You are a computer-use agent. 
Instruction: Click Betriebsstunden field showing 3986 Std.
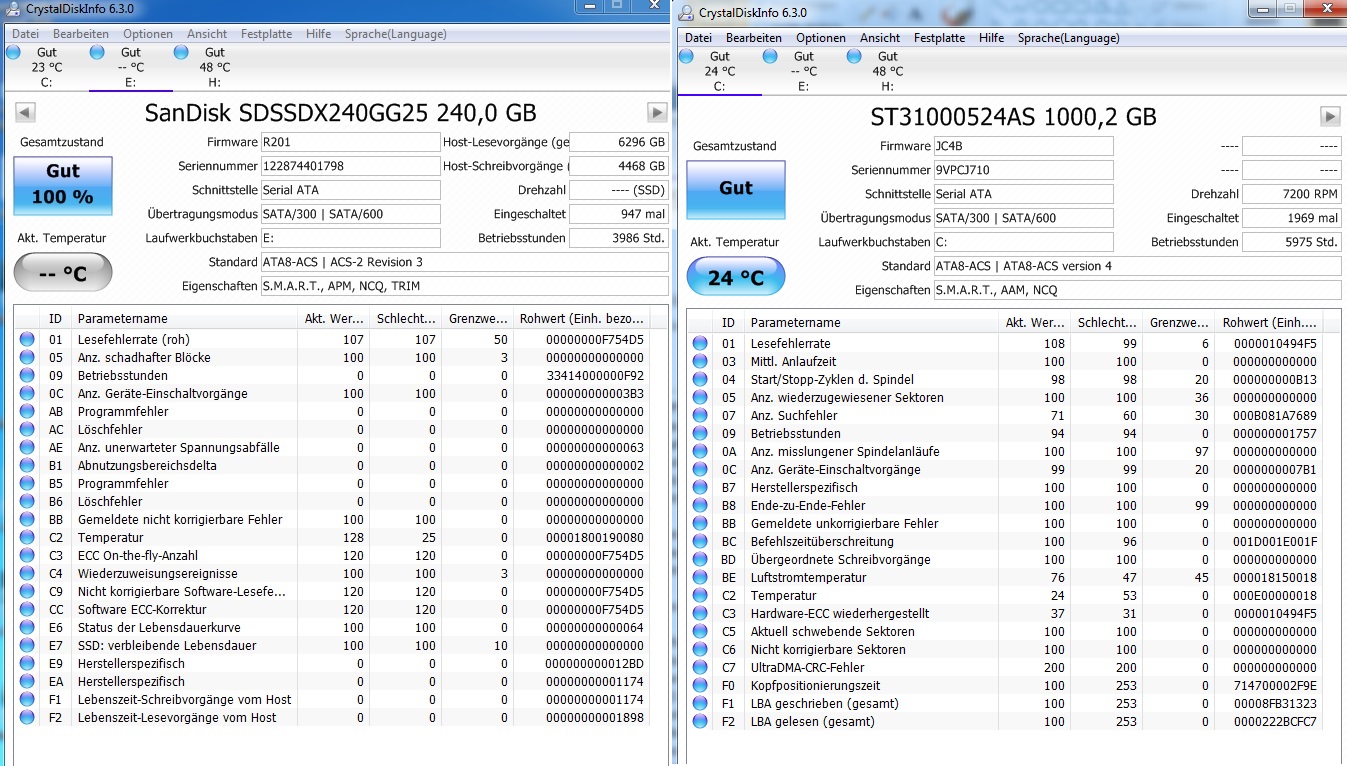click(x=619, y=238)
